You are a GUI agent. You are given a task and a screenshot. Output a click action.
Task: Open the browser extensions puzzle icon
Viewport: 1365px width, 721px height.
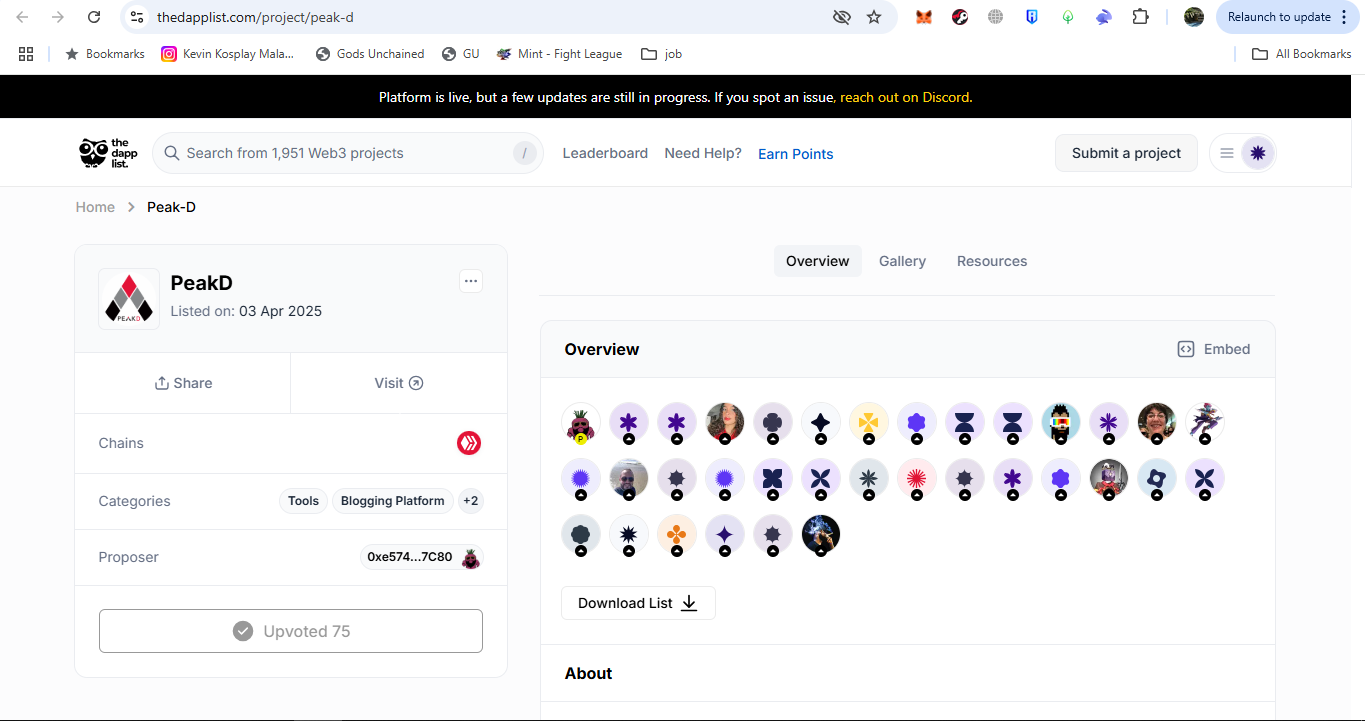tap(1140, 17)
